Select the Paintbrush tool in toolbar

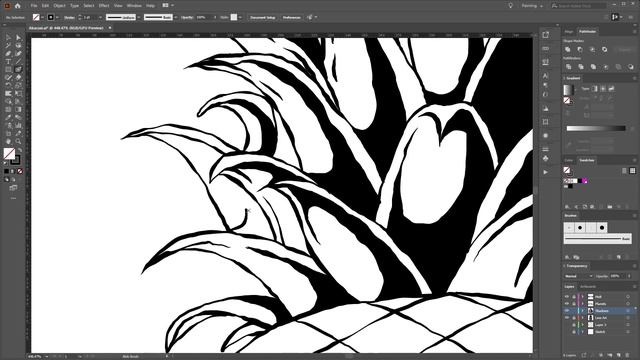(18, 69)
